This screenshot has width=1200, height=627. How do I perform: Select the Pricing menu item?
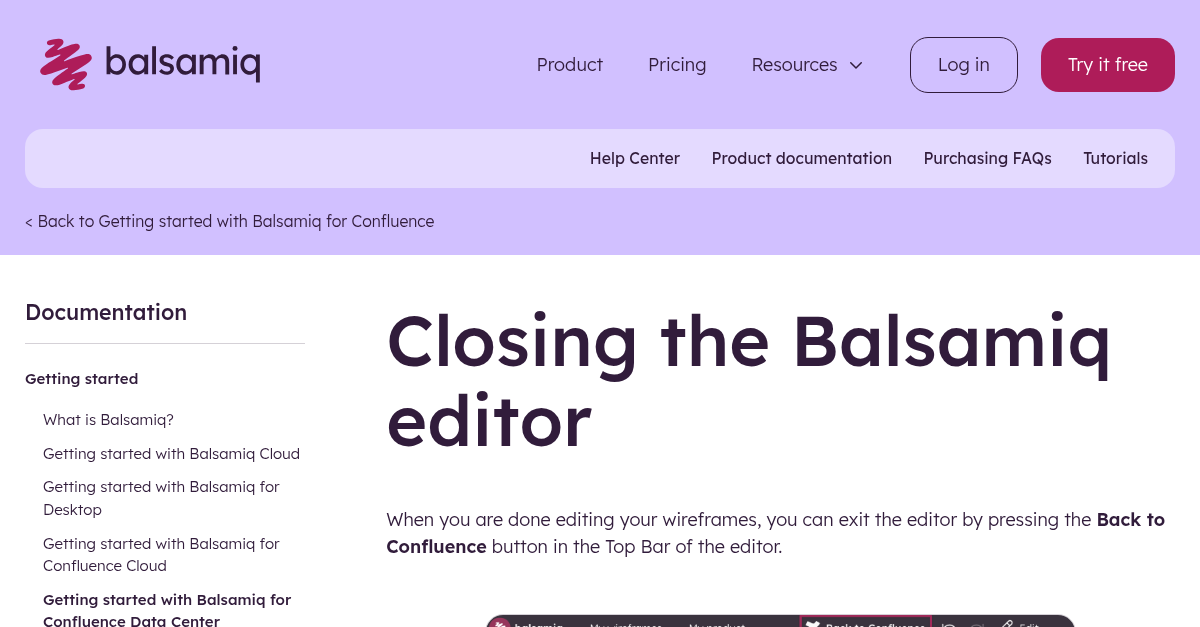[677, 64]
